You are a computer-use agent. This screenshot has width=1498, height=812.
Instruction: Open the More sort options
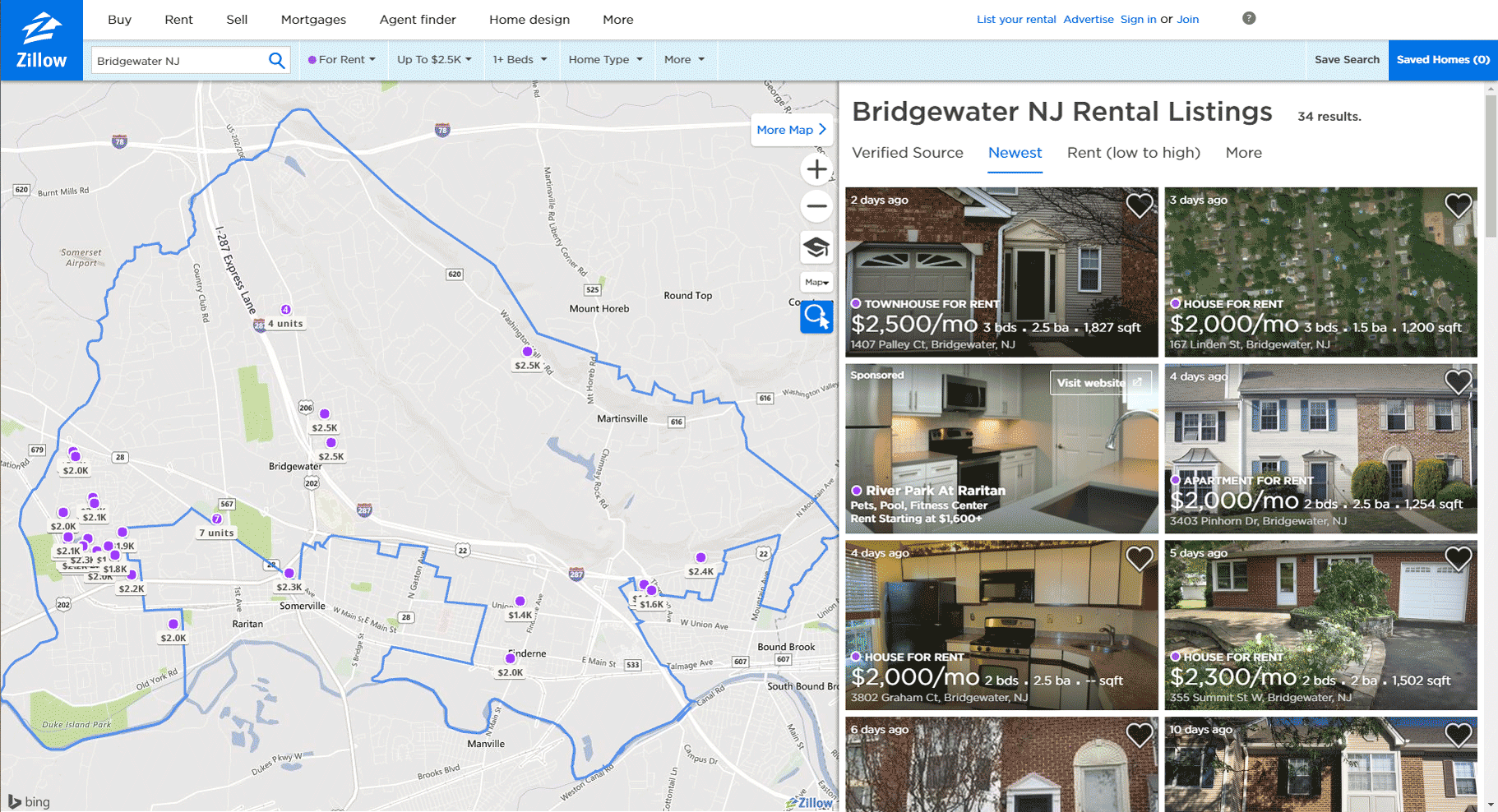point(1243,153)
